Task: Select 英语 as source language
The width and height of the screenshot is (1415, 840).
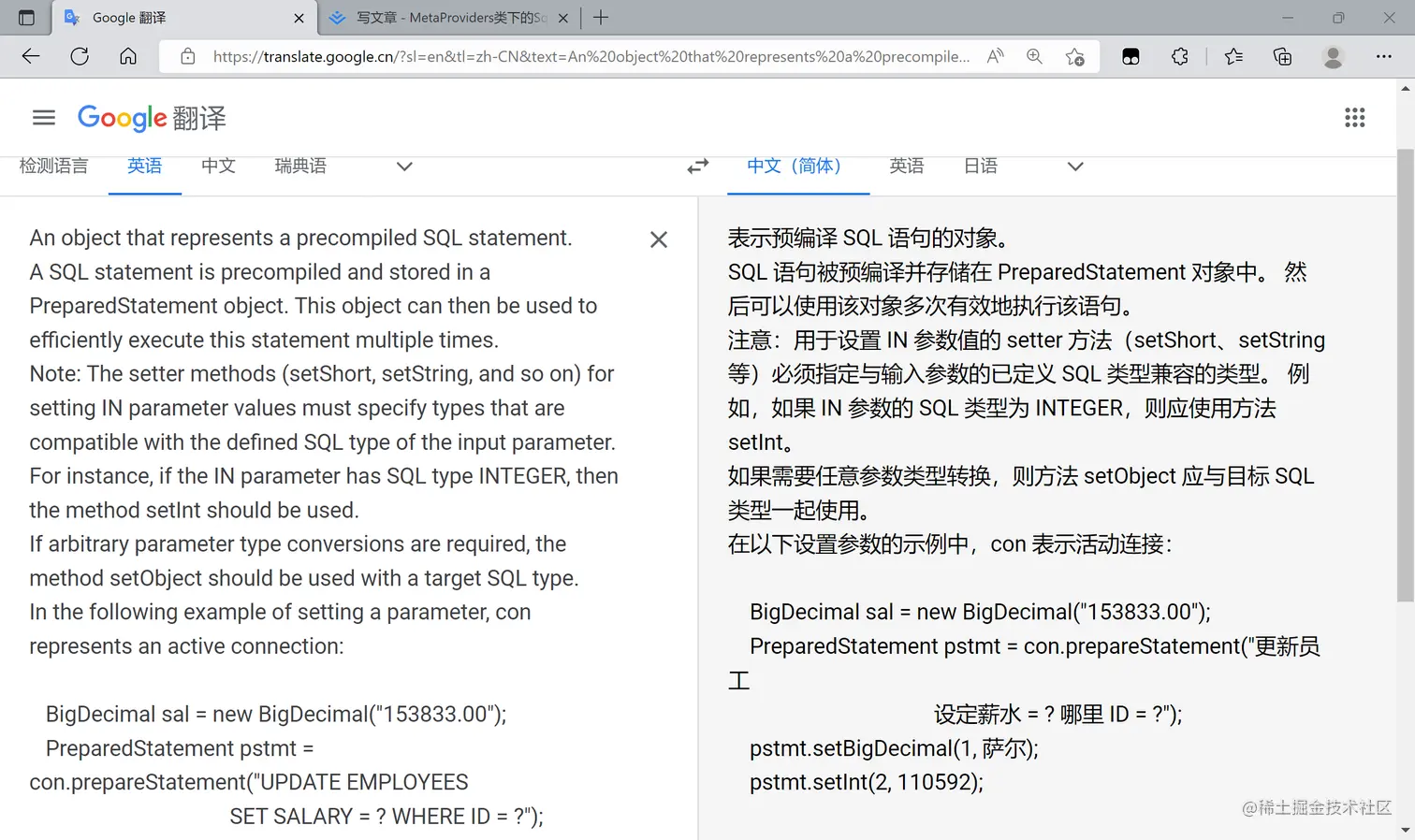Action: pyautogui.click(x=145, y=167)
